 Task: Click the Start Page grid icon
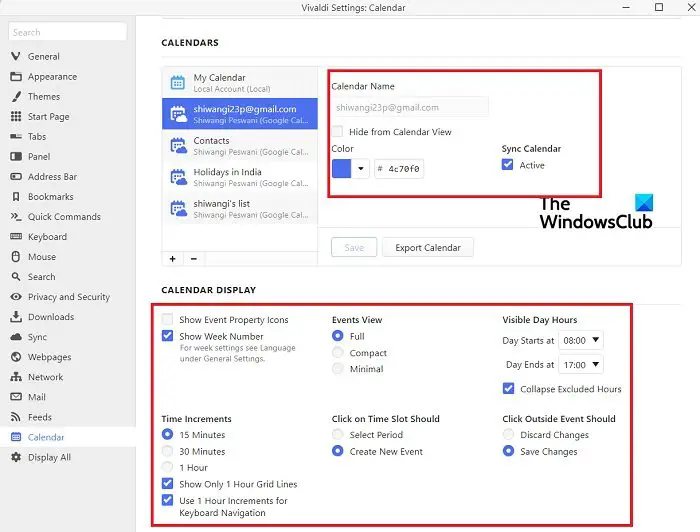click(x=16, y=116)
